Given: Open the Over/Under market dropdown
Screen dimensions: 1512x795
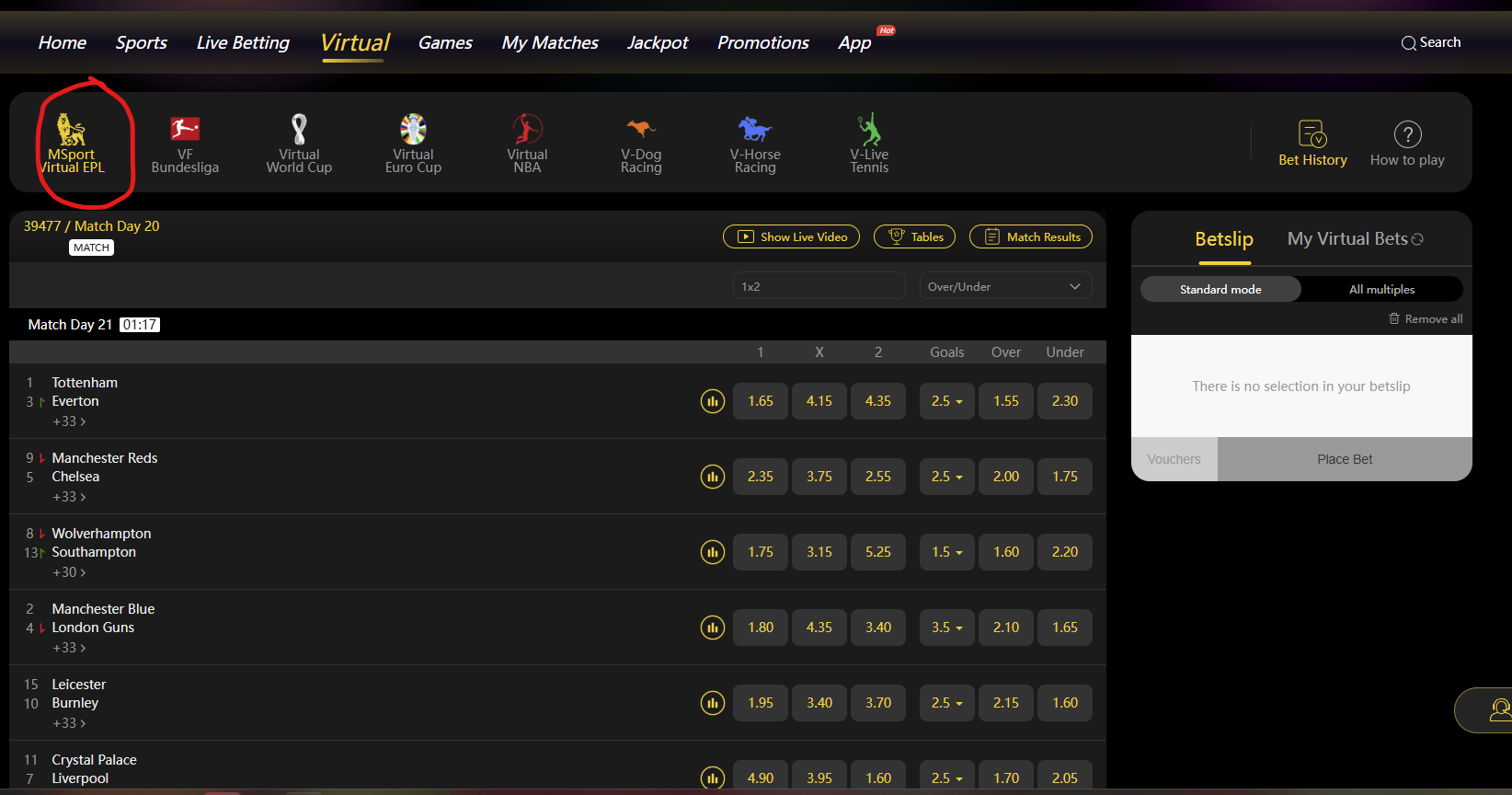Looking at the screenshot, I should [1005, 286].
